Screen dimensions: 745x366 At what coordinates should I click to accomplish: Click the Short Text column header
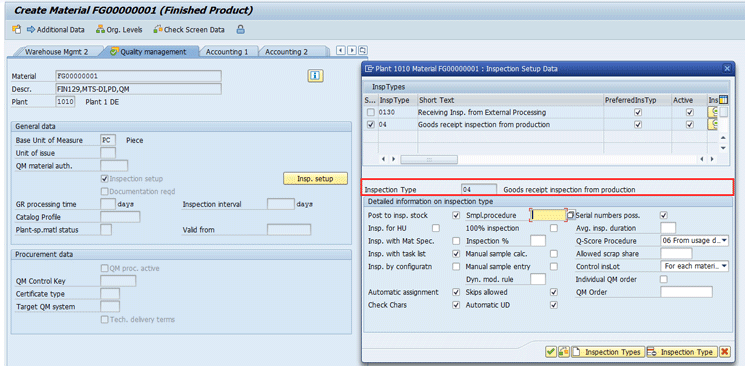click(510, 100)
